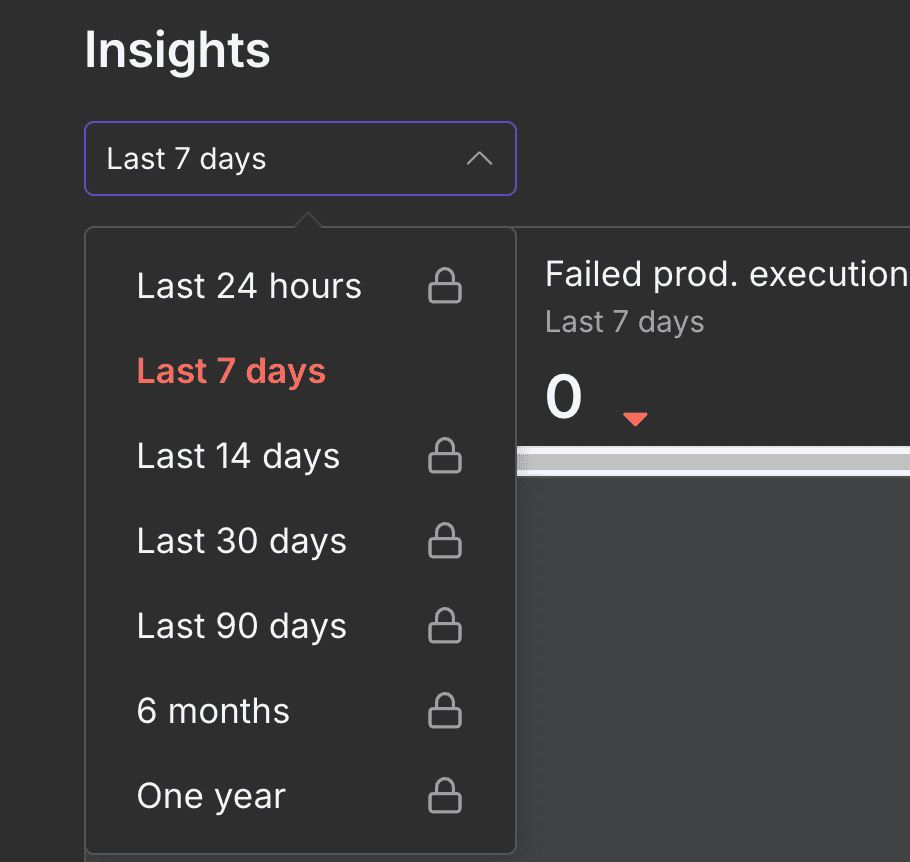Click the red trend indicator under the zero count
The height and width of the screenshot is (862, 910).
pos(634,417)
